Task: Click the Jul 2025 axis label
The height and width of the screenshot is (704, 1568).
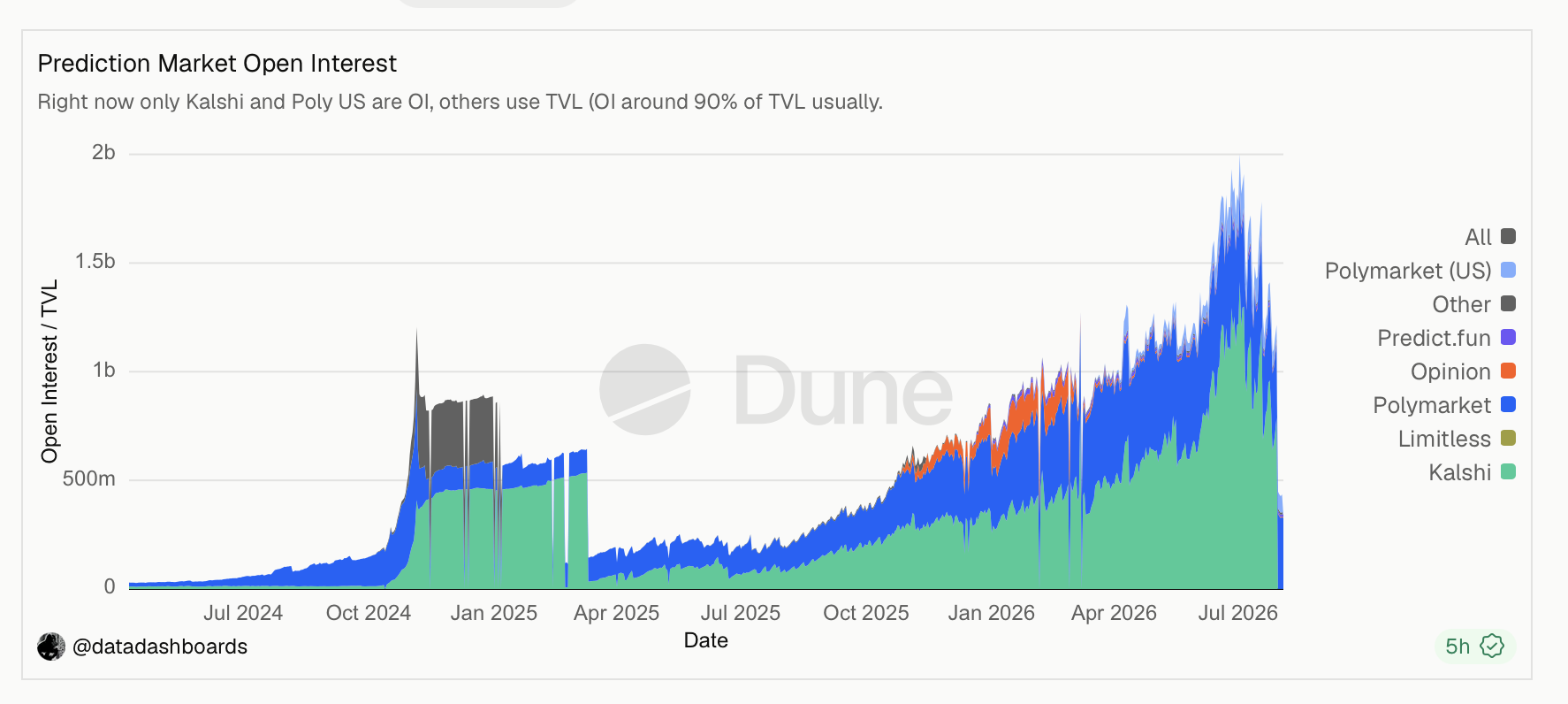Action: click(x=741, y=613)
